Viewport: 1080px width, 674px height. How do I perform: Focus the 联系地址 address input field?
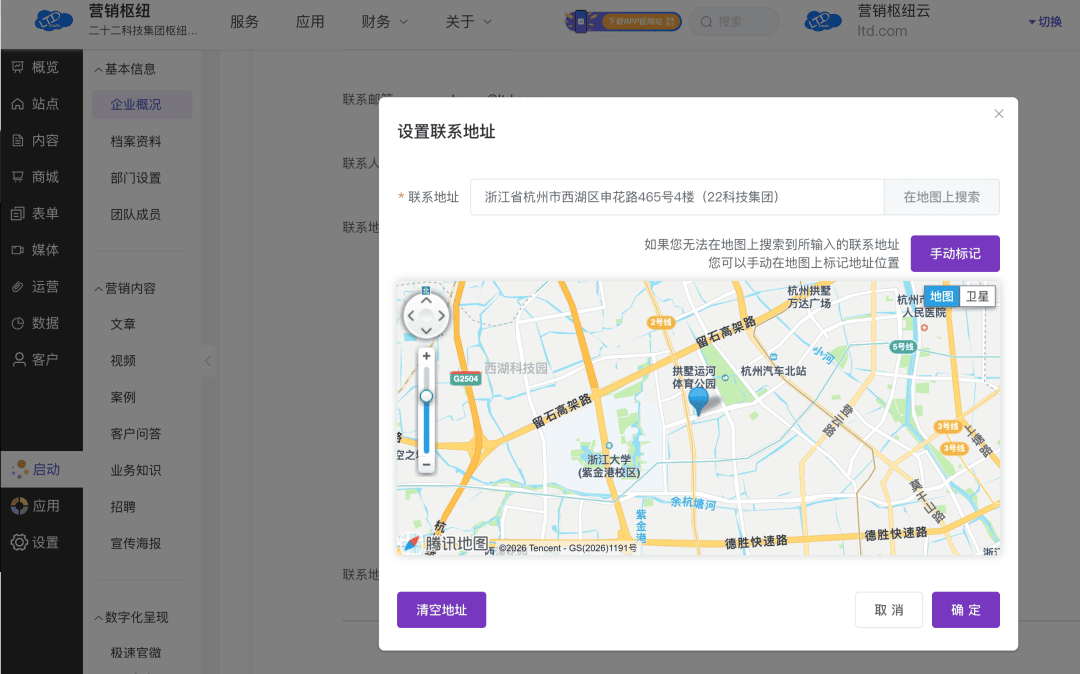point(677,197)
